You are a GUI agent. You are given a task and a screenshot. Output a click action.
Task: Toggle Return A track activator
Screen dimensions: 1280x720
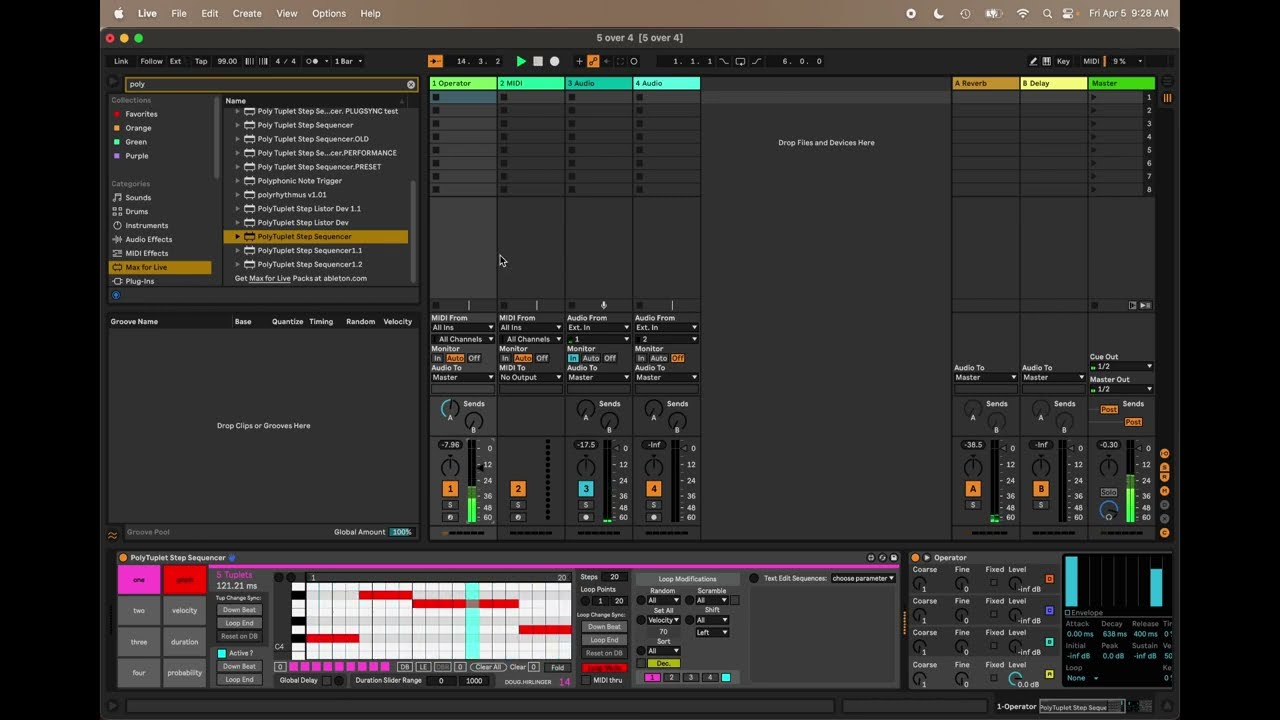[x=973, y=489]
